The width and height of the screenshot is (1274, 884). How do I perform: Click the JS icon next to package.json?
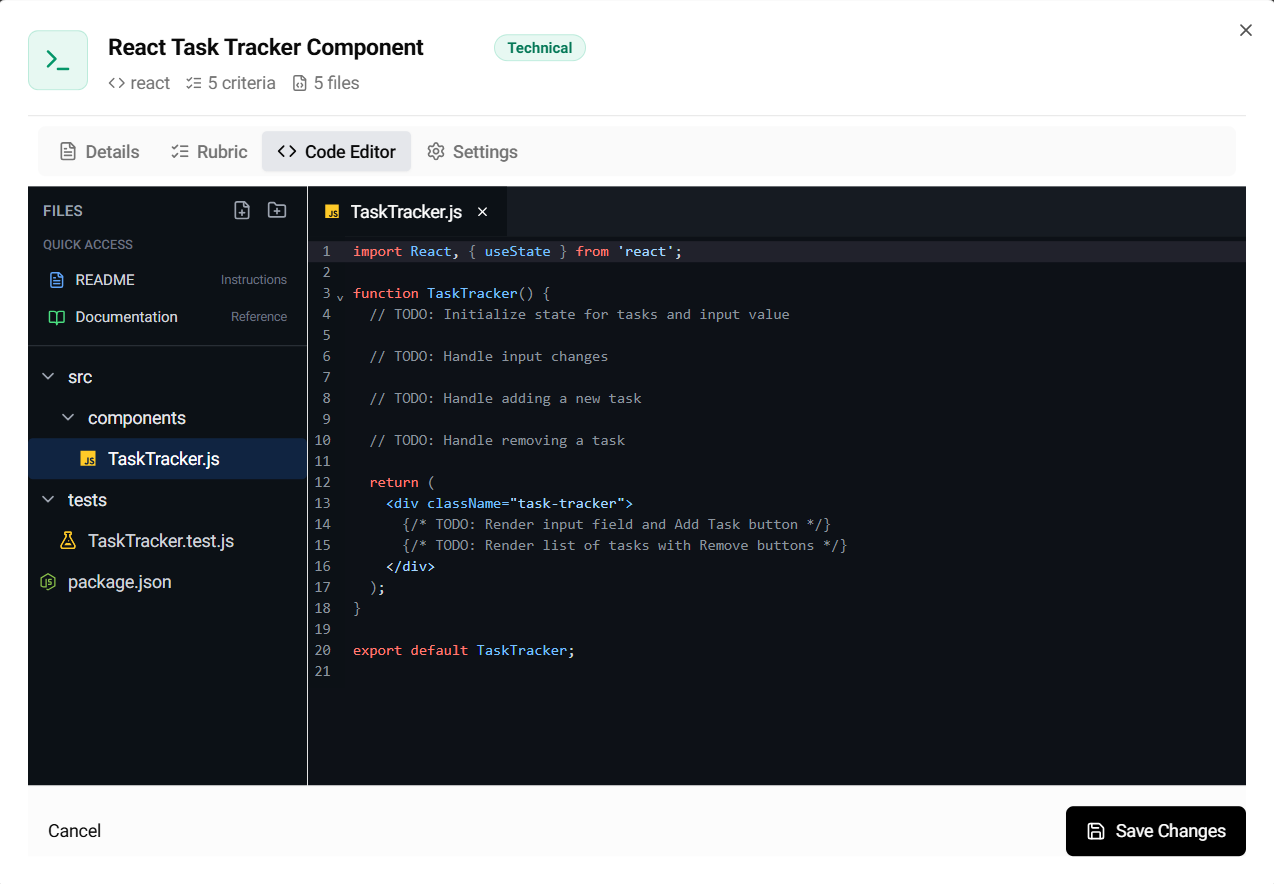click(x=47, y=582)
